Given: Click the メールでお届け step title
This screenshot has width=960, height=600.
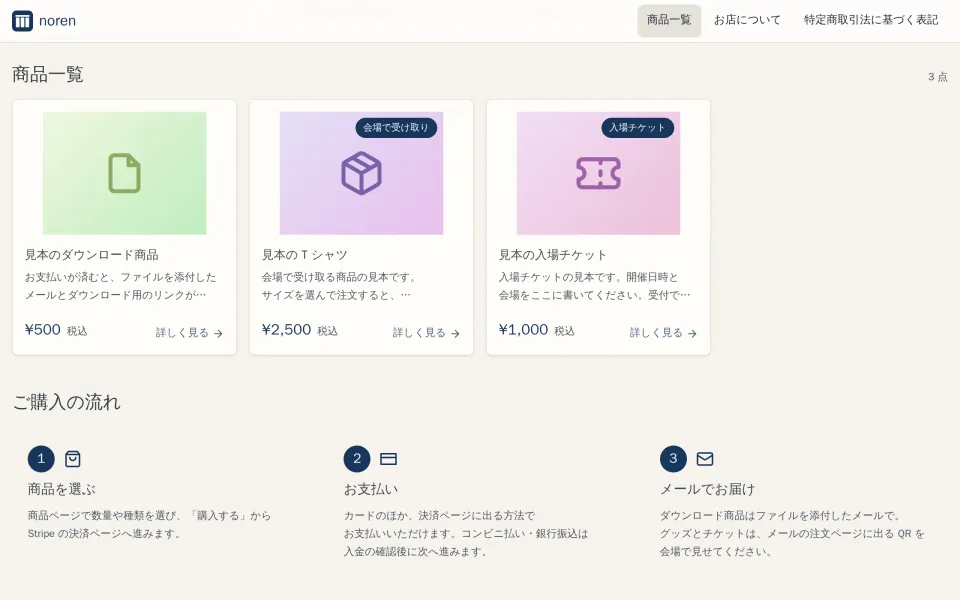Looking at the screenshot, I should pos(707,489).
